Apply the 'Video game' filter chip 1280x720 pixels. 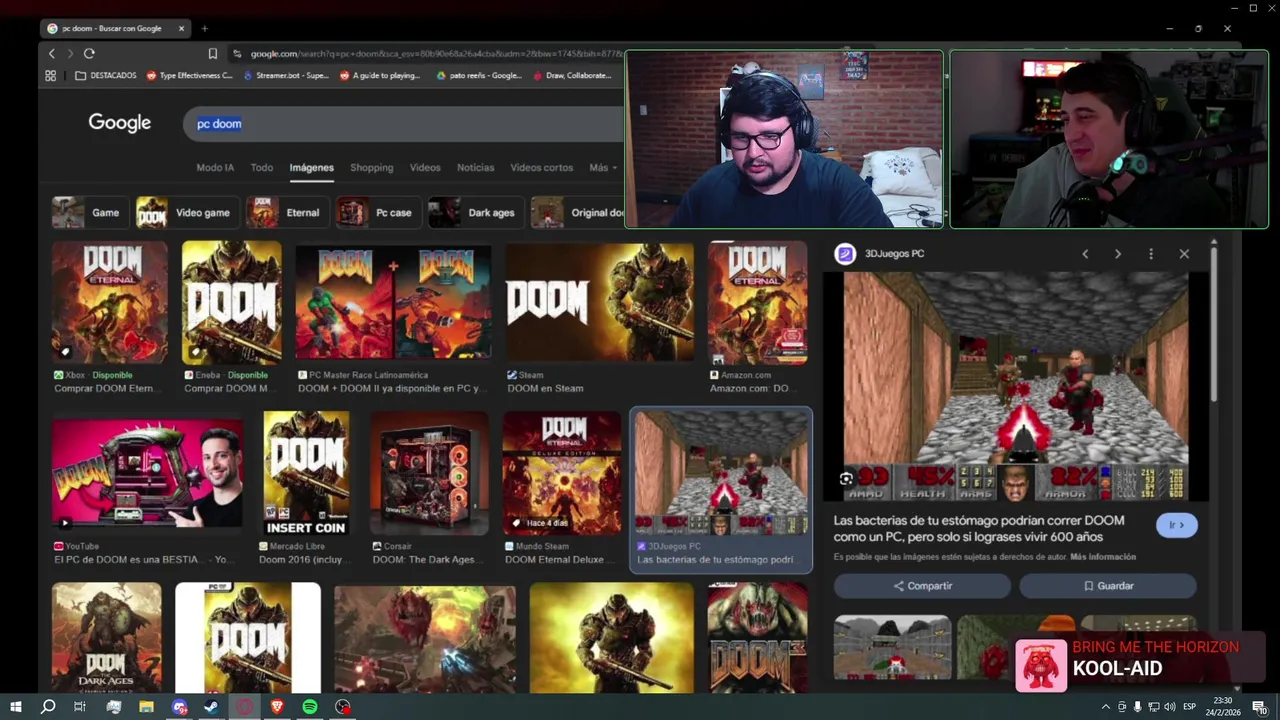(x=187, y=213)
